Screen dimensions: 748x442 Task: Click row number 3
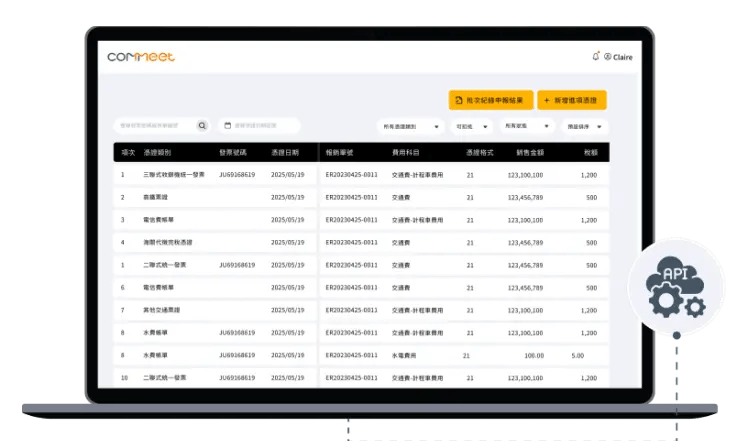tap(123, 220)
